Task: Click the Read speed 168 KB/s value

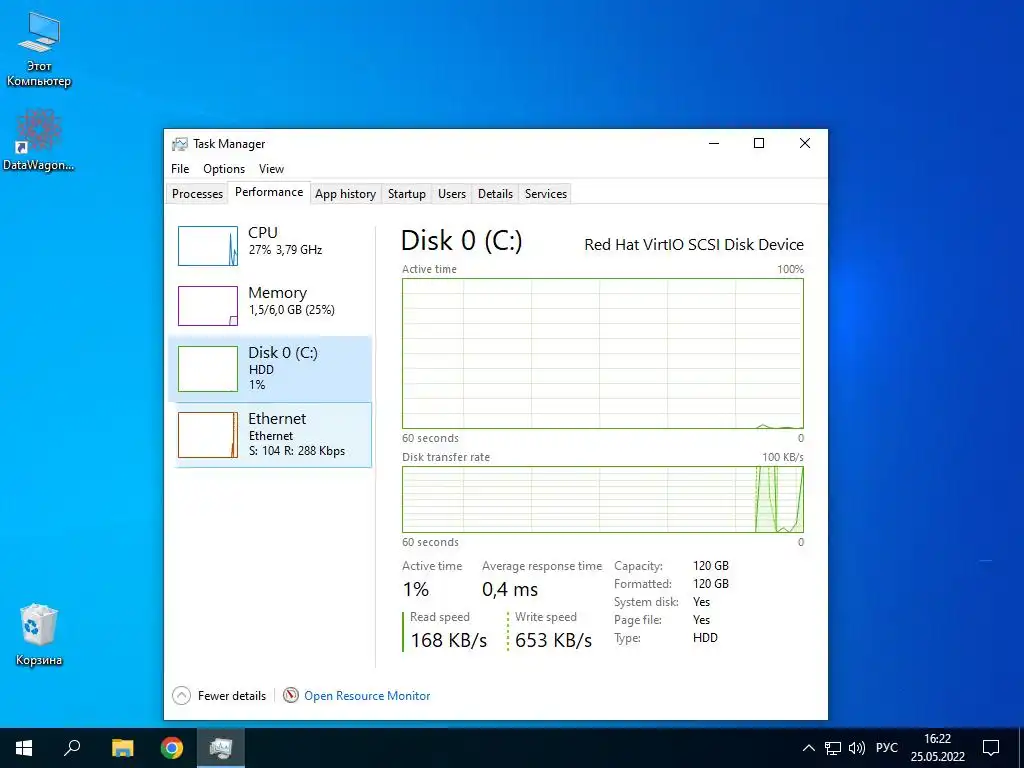Action: 449,640
